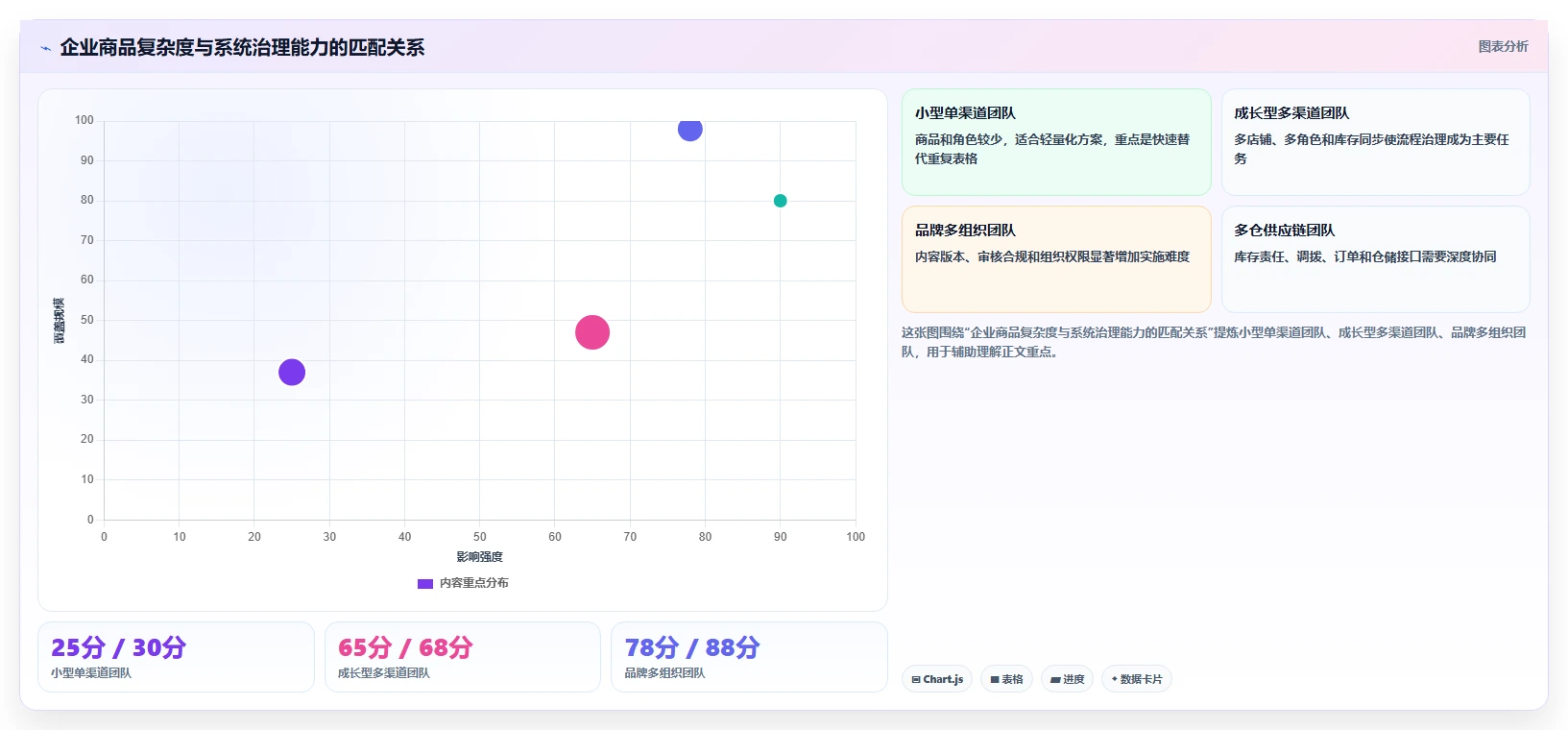Click the 小型单渠道团队 caption under 25分 score

91,673
